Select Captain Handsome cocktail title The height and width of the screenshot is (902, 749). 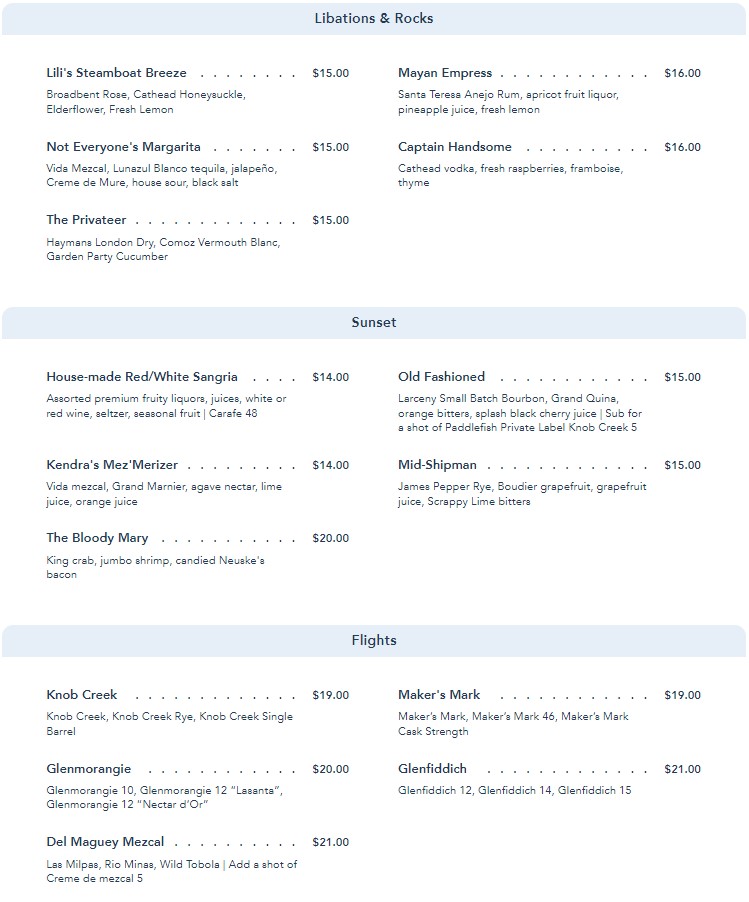pos(455,147)
